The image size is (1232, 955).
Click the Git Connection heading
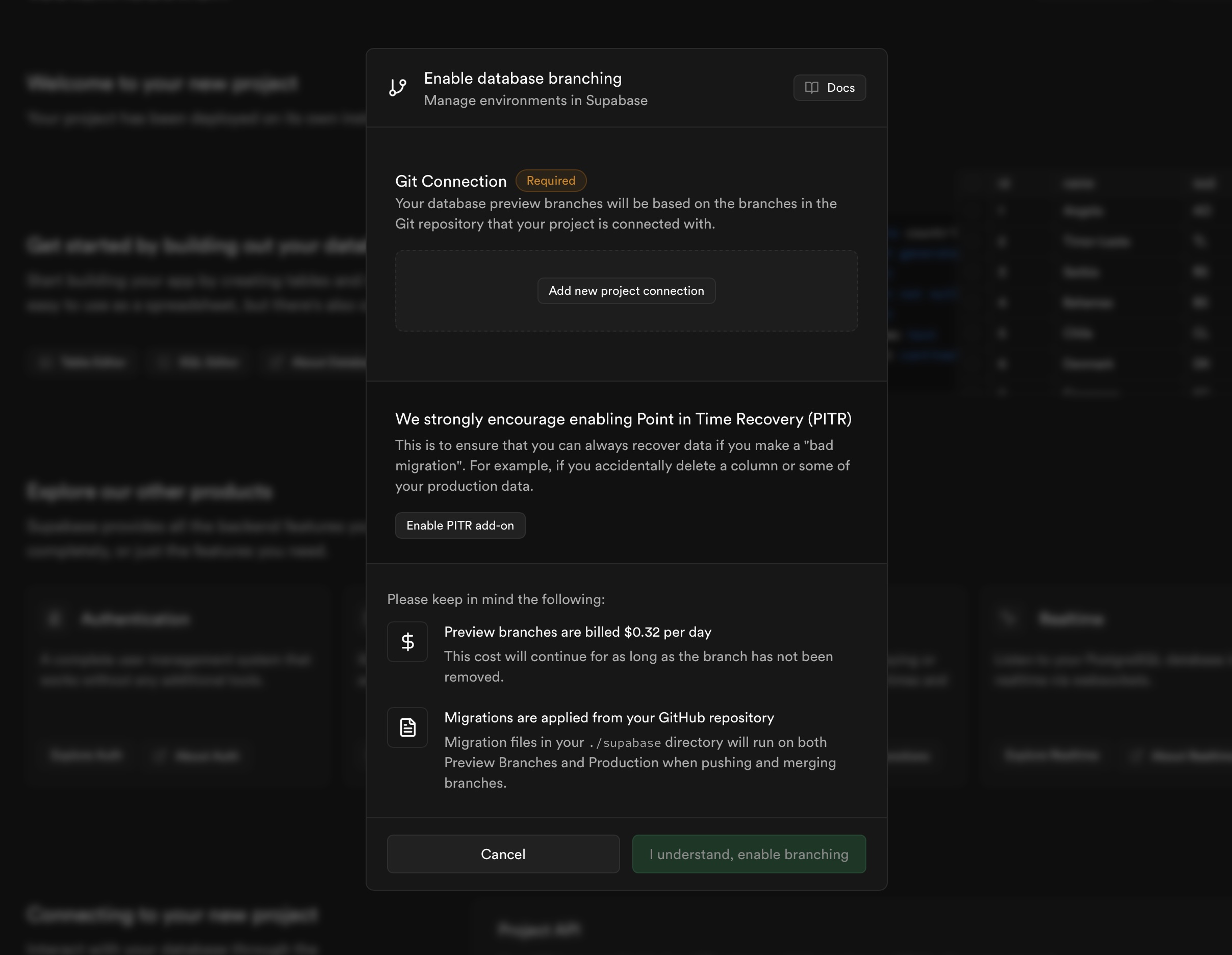[451, 181]
